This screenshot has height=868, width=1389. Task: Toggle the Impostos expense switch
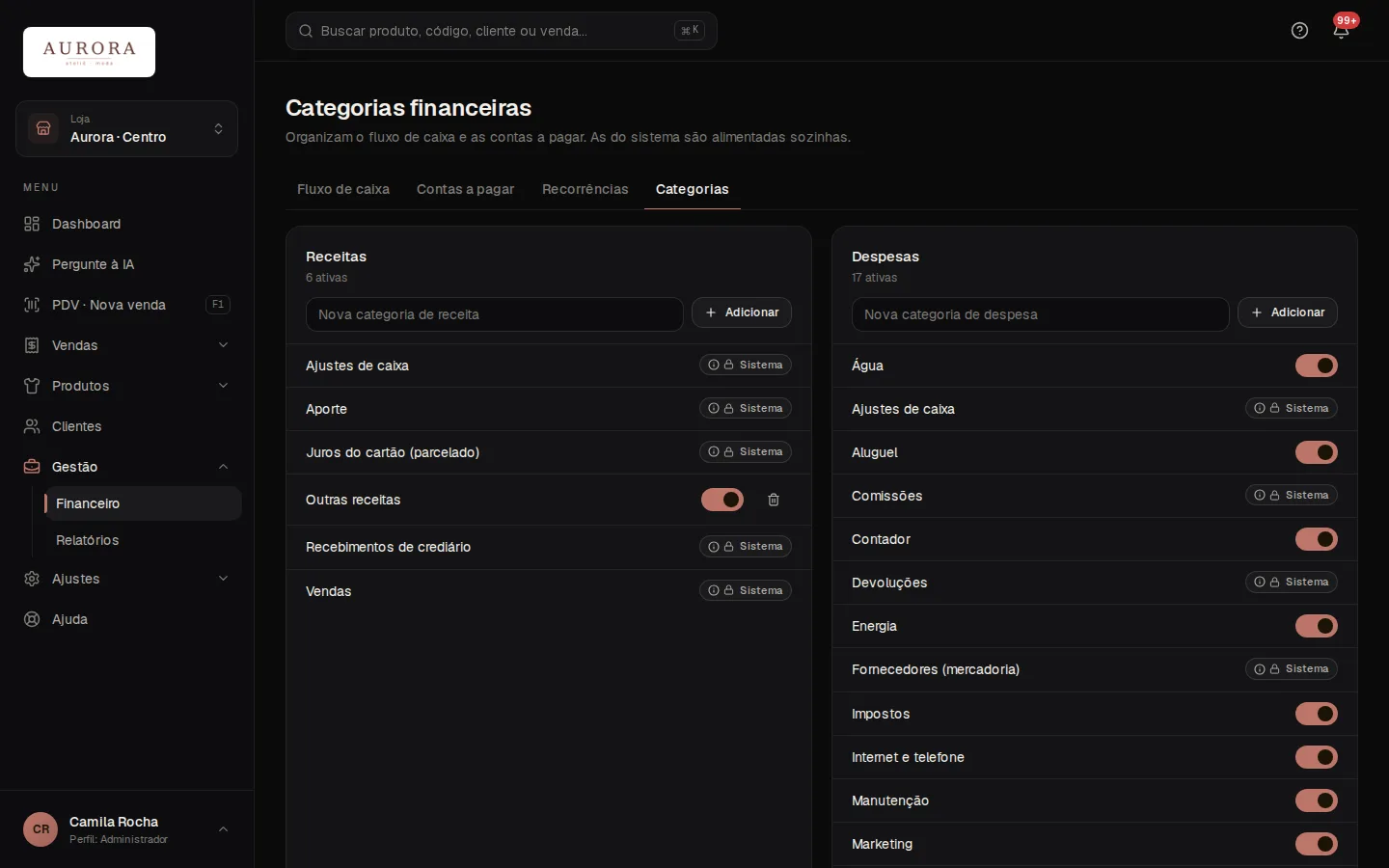coord(1317,714)
